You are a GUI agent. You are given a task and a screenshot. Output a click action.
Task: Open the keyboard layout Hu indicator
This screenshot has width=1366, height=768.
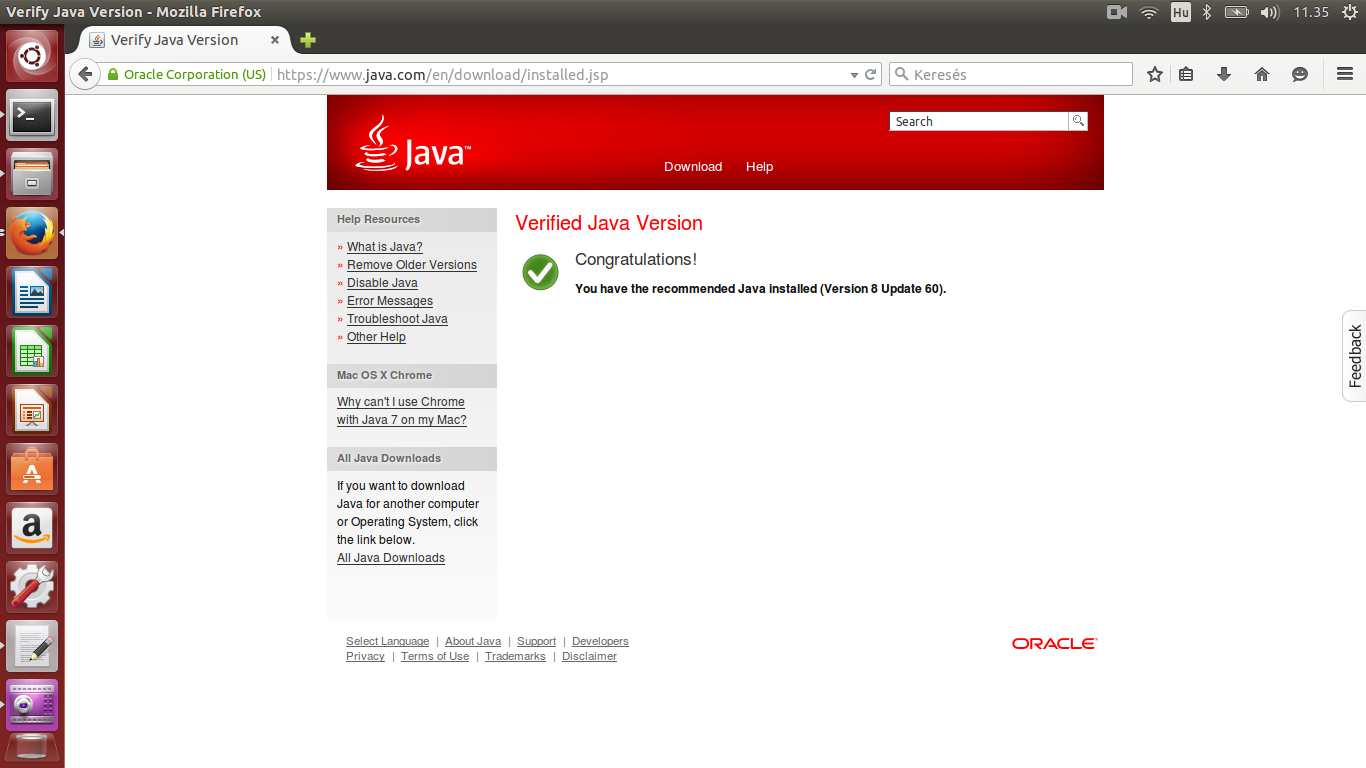1180,12
